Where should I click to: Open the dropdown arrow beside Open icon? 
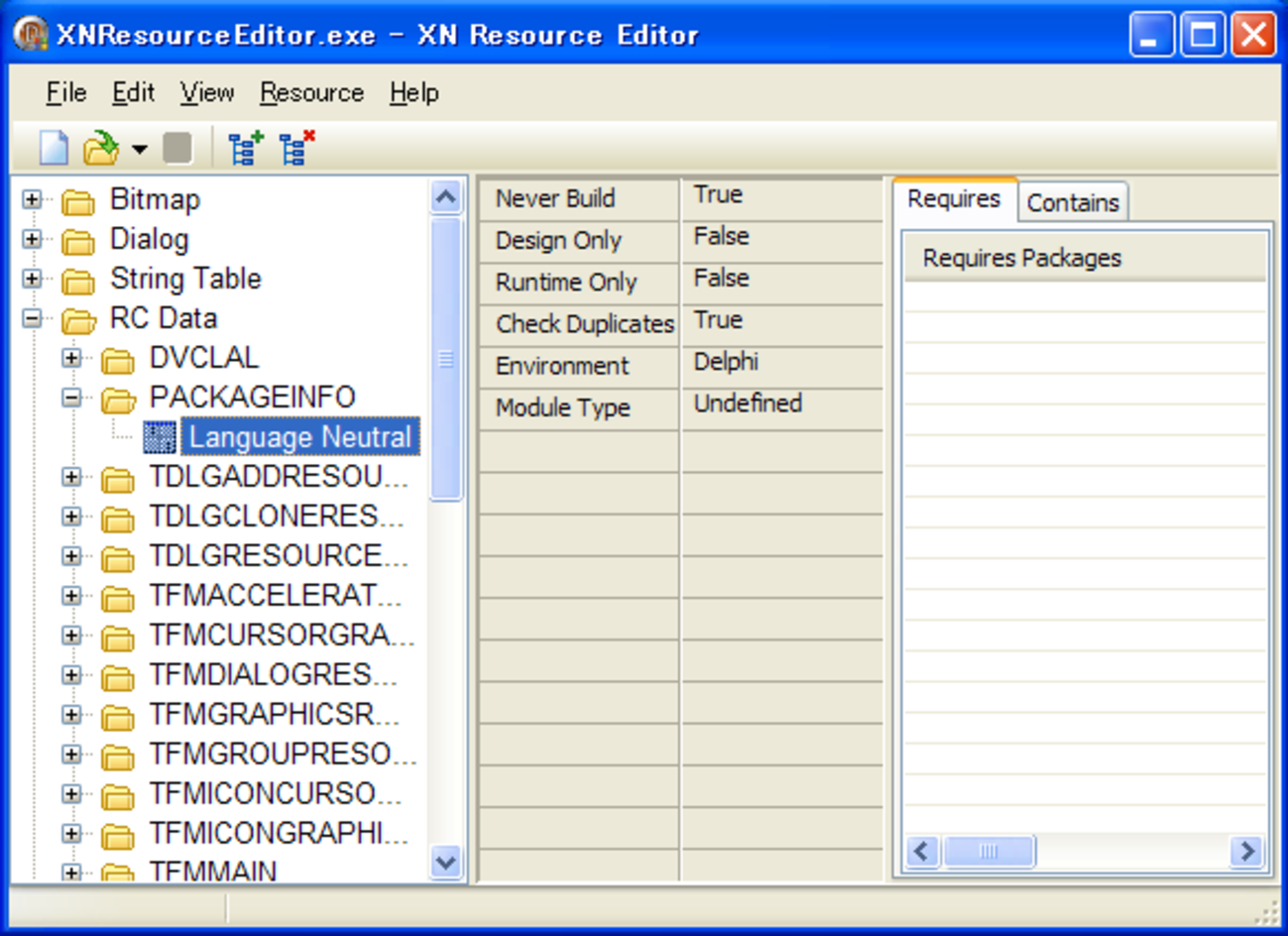pyautogui.click(x=140, y=150)
